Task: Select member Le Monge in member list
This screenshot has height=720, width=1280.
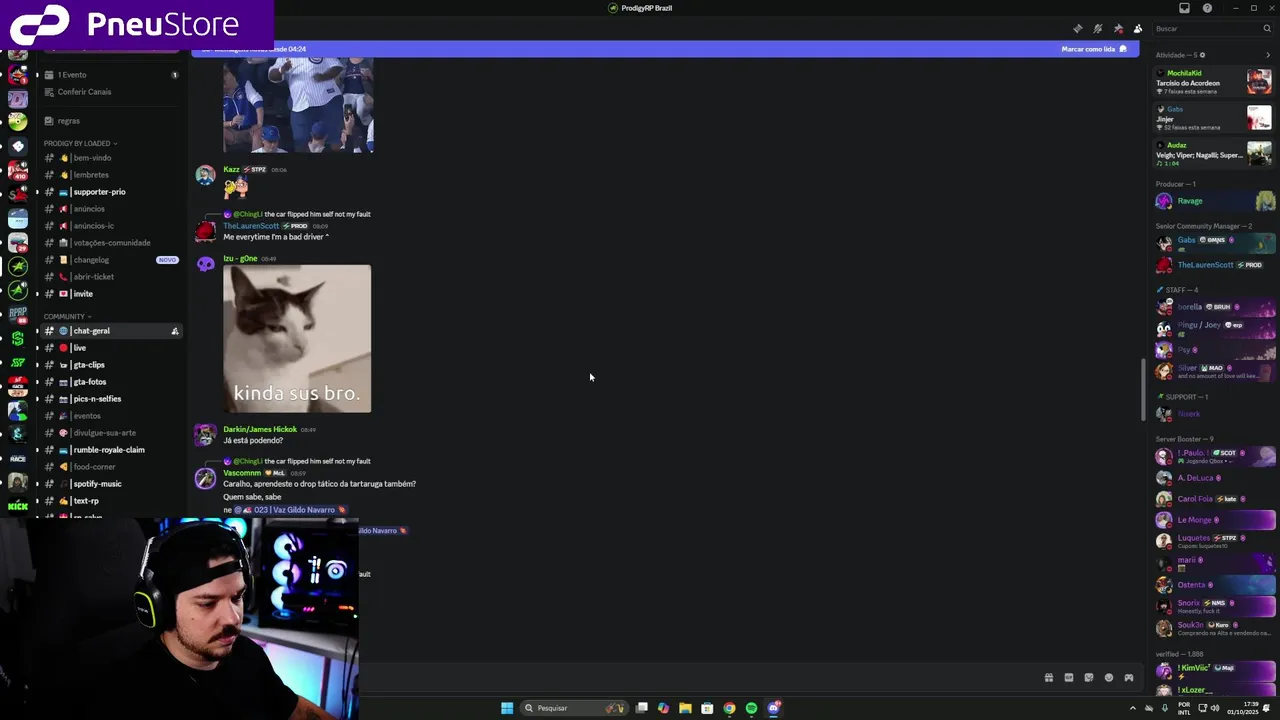Action: pyautogui.click(x=1215, y=520)
